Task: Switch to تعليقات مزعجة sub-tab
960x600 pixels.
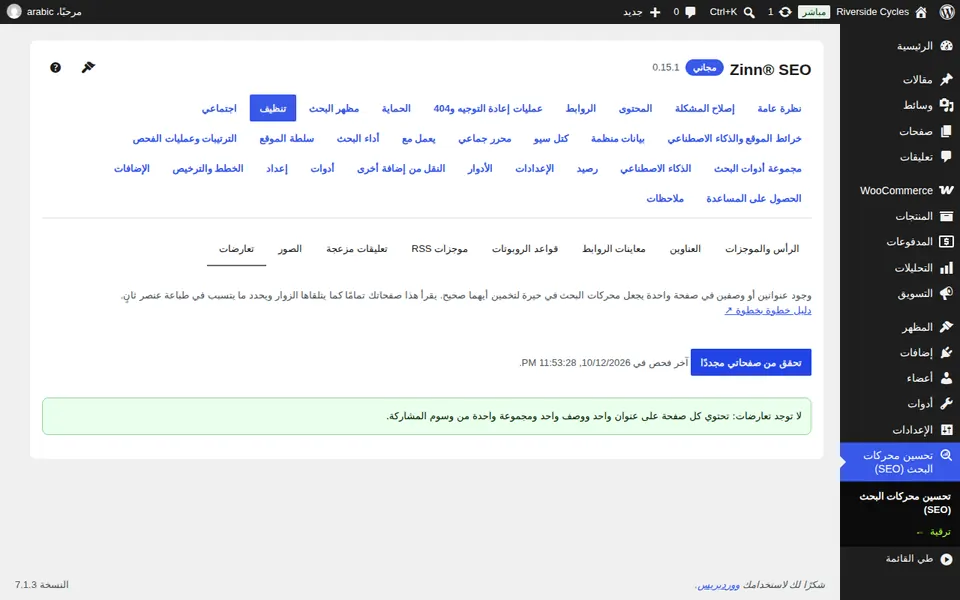Action: [x=356, y=249]
